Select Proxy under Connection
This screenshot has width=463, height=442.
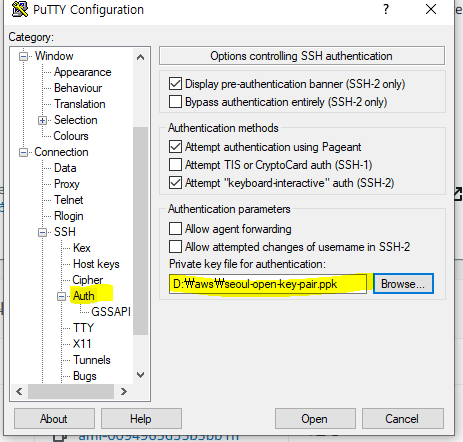67,184
